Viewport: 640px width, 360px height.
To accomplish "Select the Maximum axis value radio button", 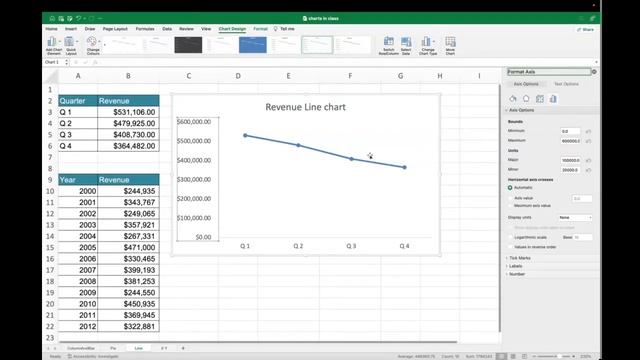I will [510, 206].
